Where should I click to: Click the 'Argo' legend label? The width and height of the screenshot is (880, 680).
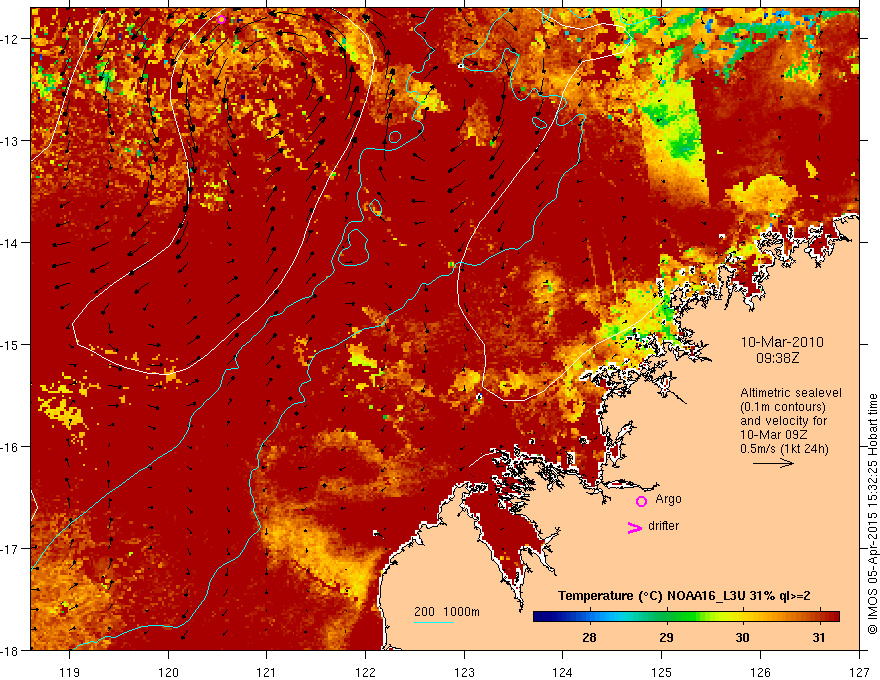click(668, 499)
